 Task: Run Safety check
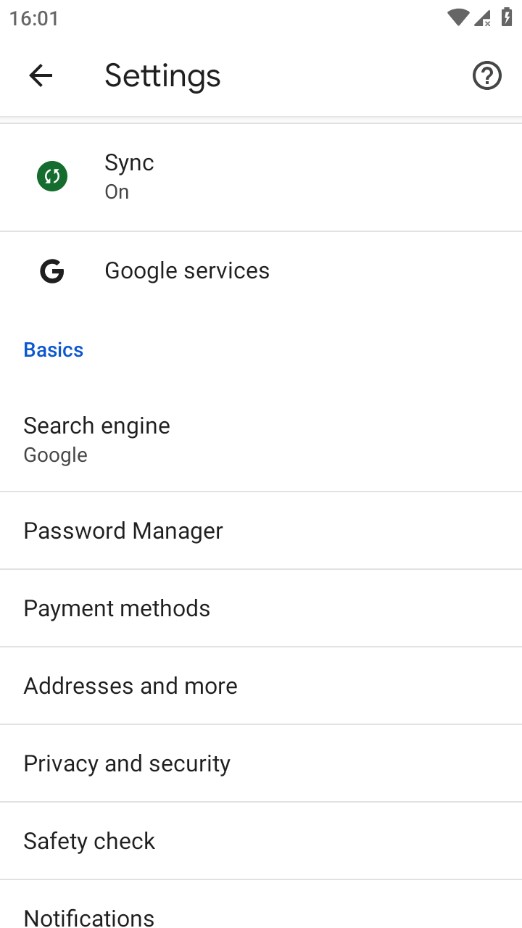click(x=261, y=840)
